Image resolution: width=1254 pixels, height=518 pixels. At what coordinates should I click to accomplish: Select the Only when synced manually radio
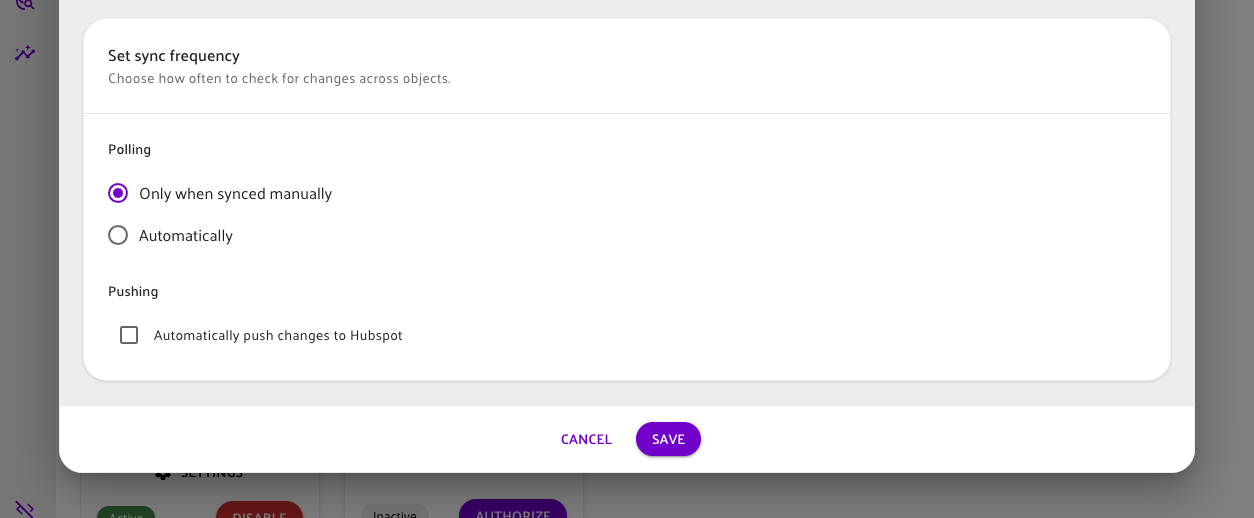point(118,193)
